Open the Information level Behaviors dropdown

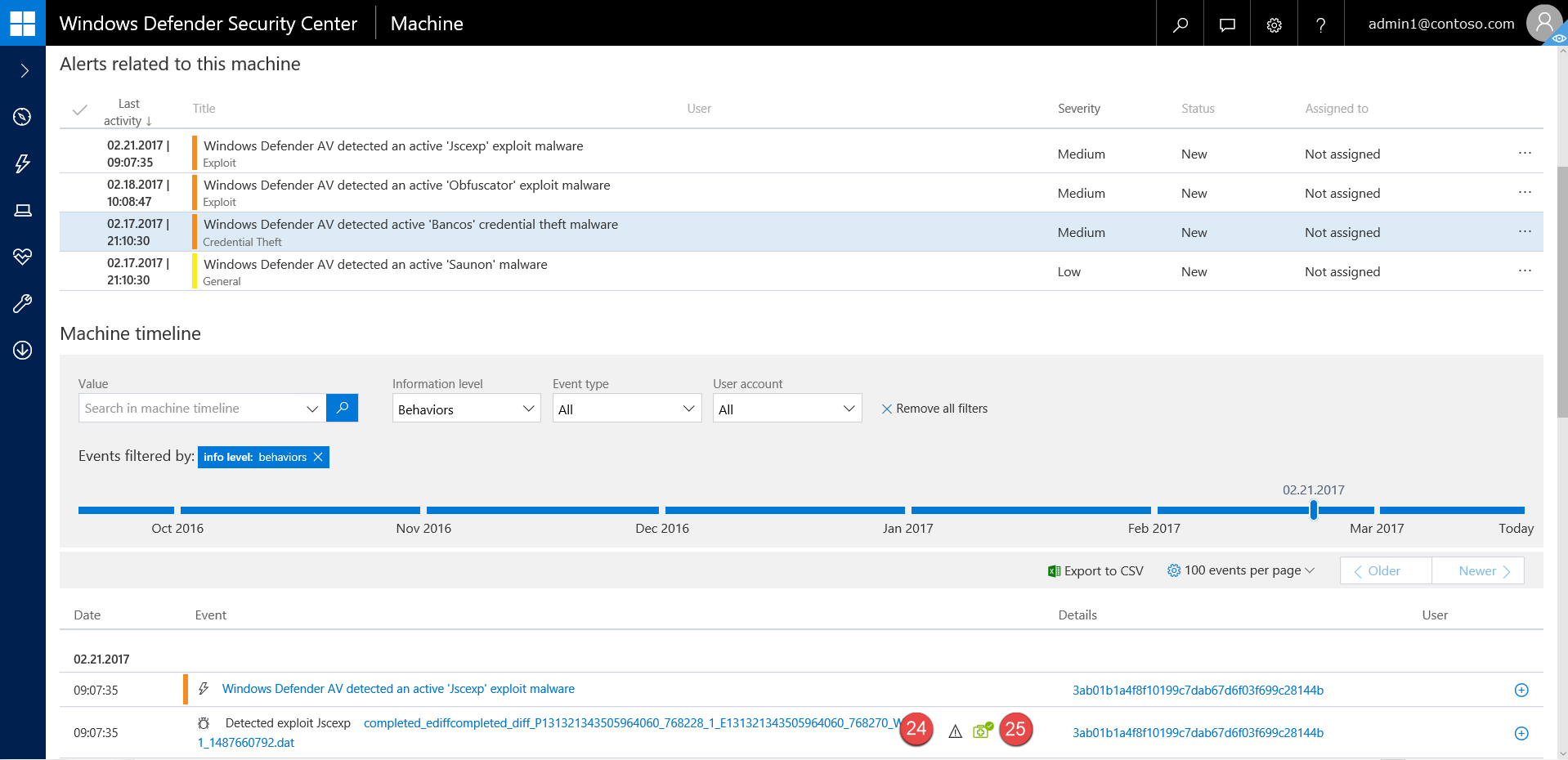(x=466, y=409)
